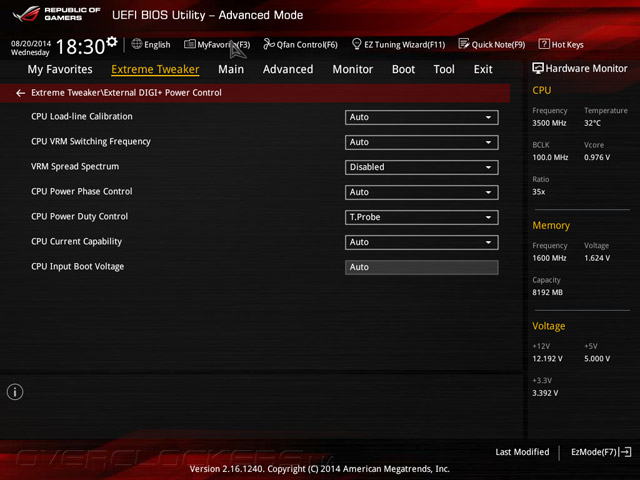Viewport: 640px width, 480px height.
Task: Click the CPU Power Phase Control label
Action: pos(82,191)
